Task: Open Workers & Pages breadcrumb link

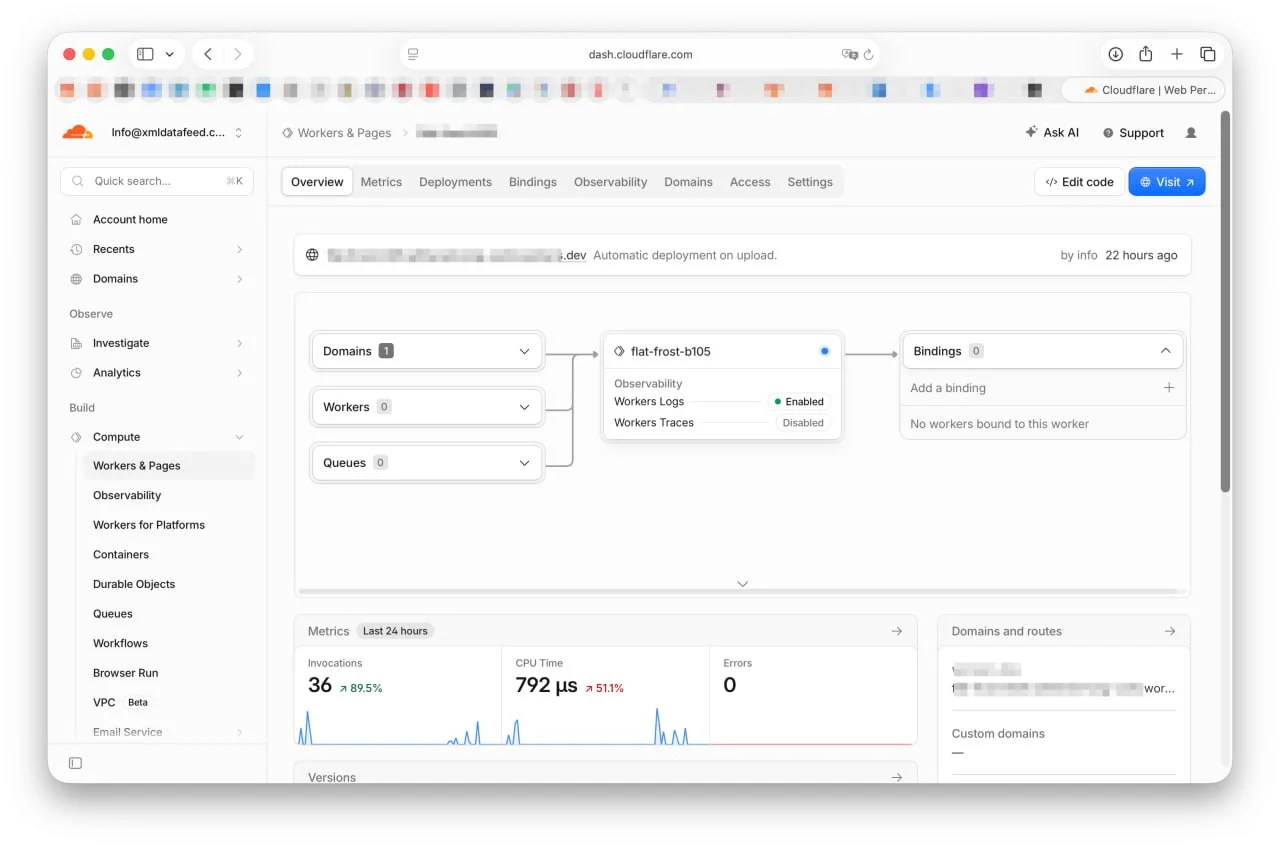Action: point(337,132)
